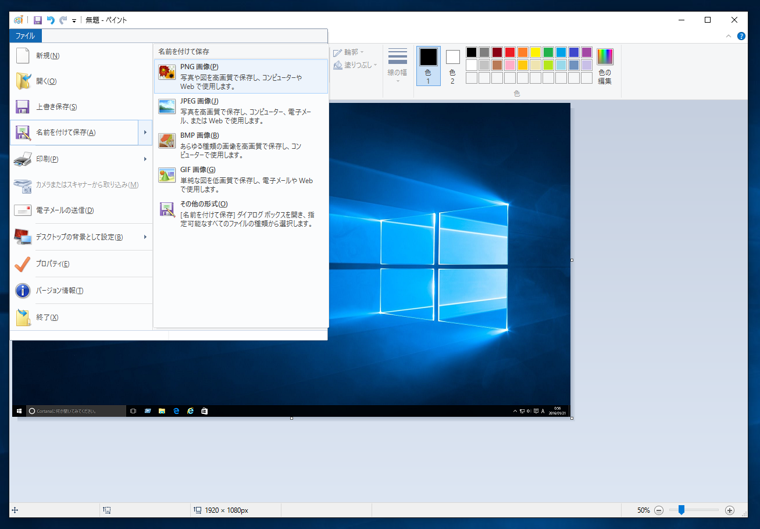Select Email send (電子メールの送信) menu entry
This screenshot has height=529, width=760.
click(x=81, y=210)
